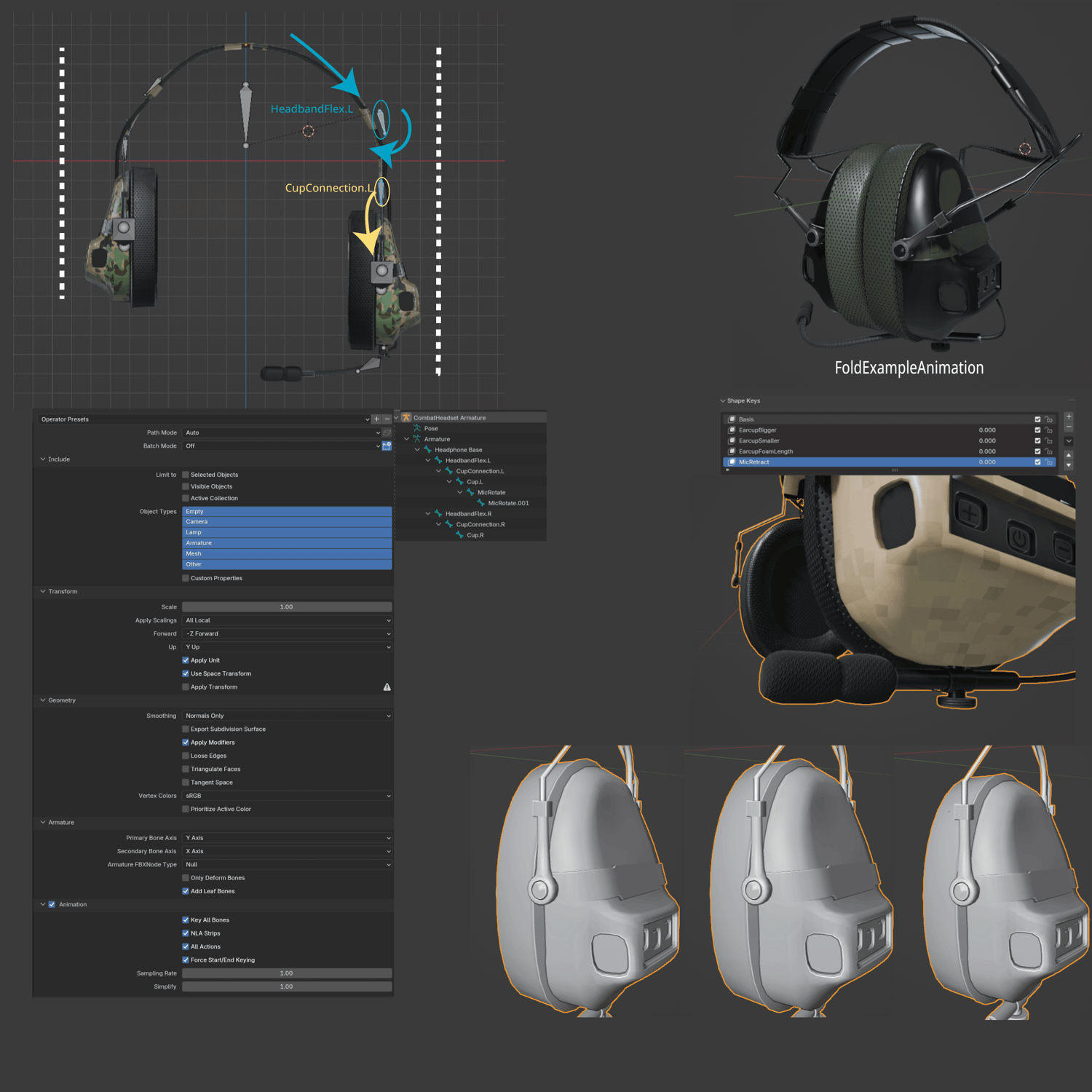Screen dimensions: 1092x1092
Task: Open the Forward axis dropdown
Action: 287,633
